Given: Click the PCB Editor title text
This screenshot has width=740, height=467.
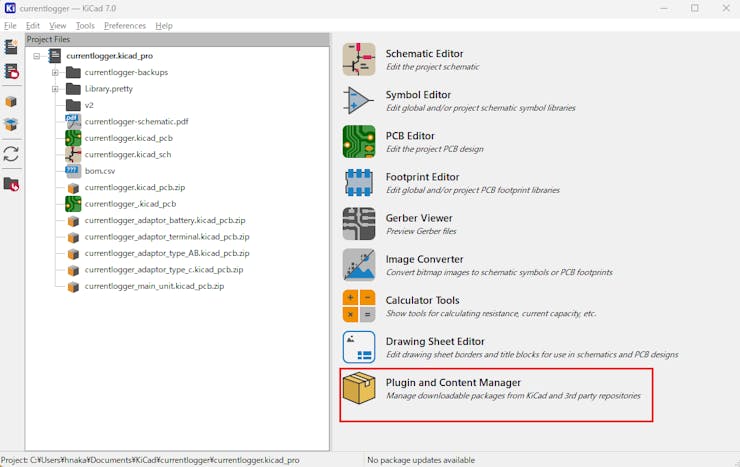Looking at the screenshot, I should point(410,136).
